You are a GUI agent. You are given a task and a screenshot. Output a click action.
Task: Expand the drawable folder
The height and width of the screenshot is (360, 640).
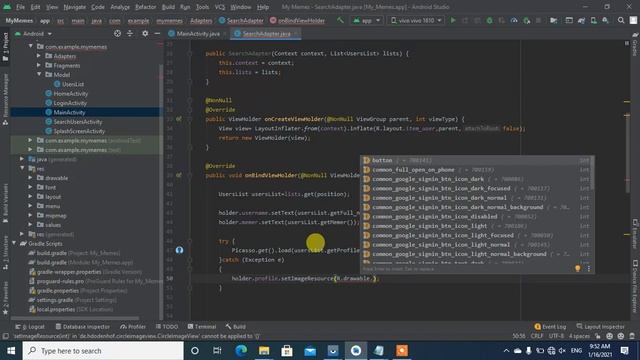[x=31, y=178]
